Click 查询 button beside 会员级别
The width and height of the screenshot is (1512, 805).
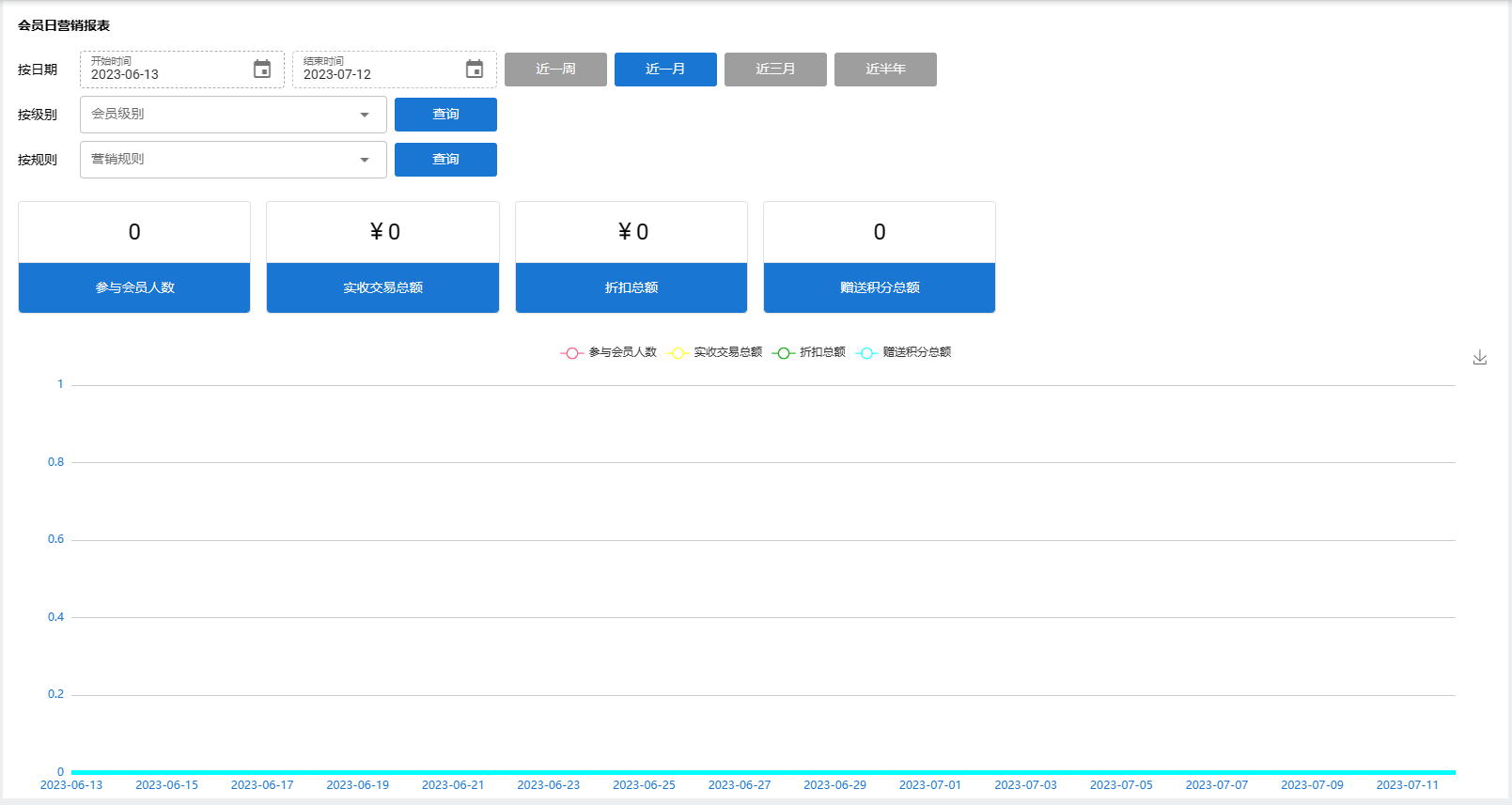(445, 115)
